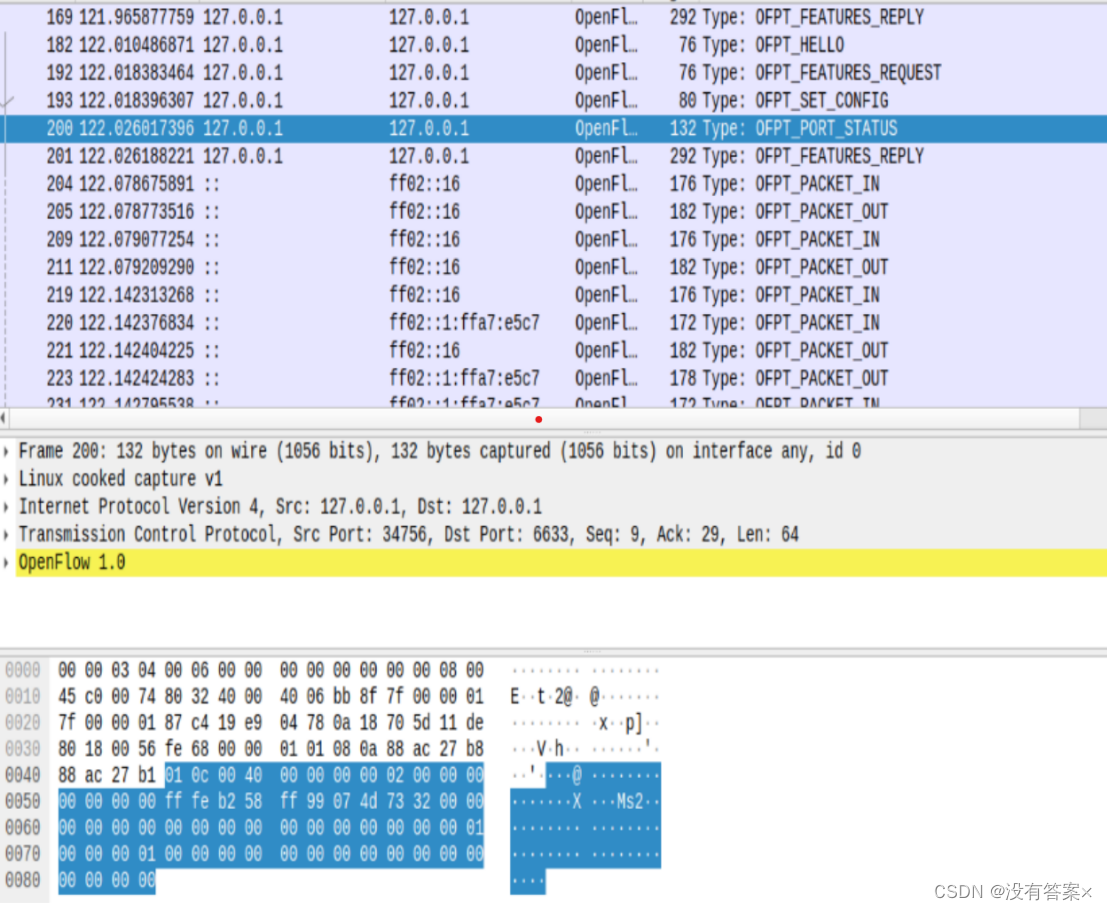Screen dimensions: 1107x910
Task: Expand the Internet Protocol Version 4 section
Action: (x=8, y=506)
